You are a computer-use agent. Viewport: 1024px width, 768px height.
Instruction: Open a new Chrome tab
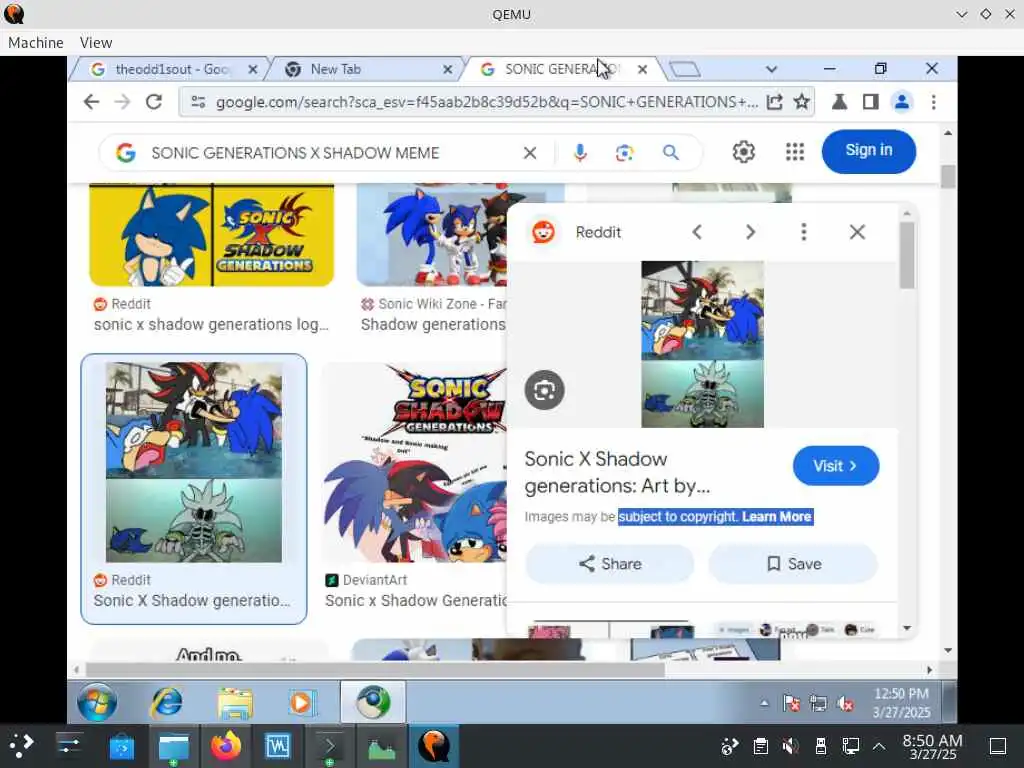[x=684, y=69]
